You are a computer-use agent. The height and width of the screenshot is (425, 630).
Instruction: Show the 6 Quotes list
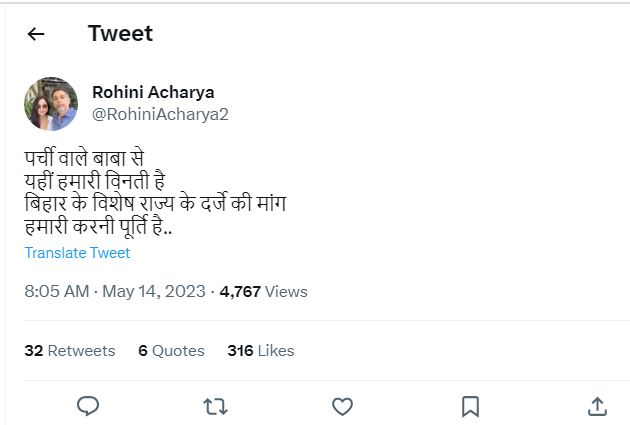point(171,351)
